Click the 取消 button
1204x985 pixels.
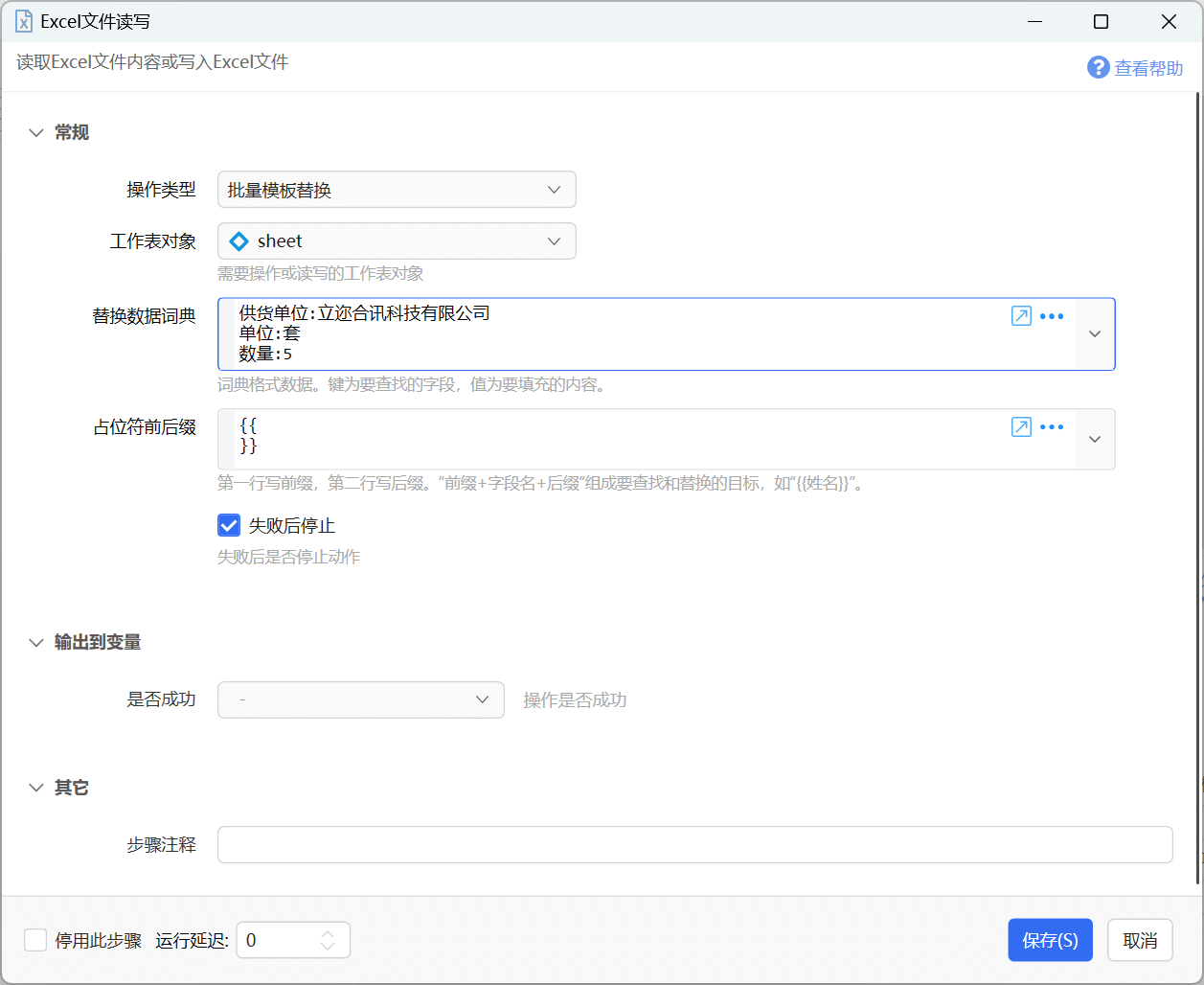pyautogui.click(x=1140, y=940)
